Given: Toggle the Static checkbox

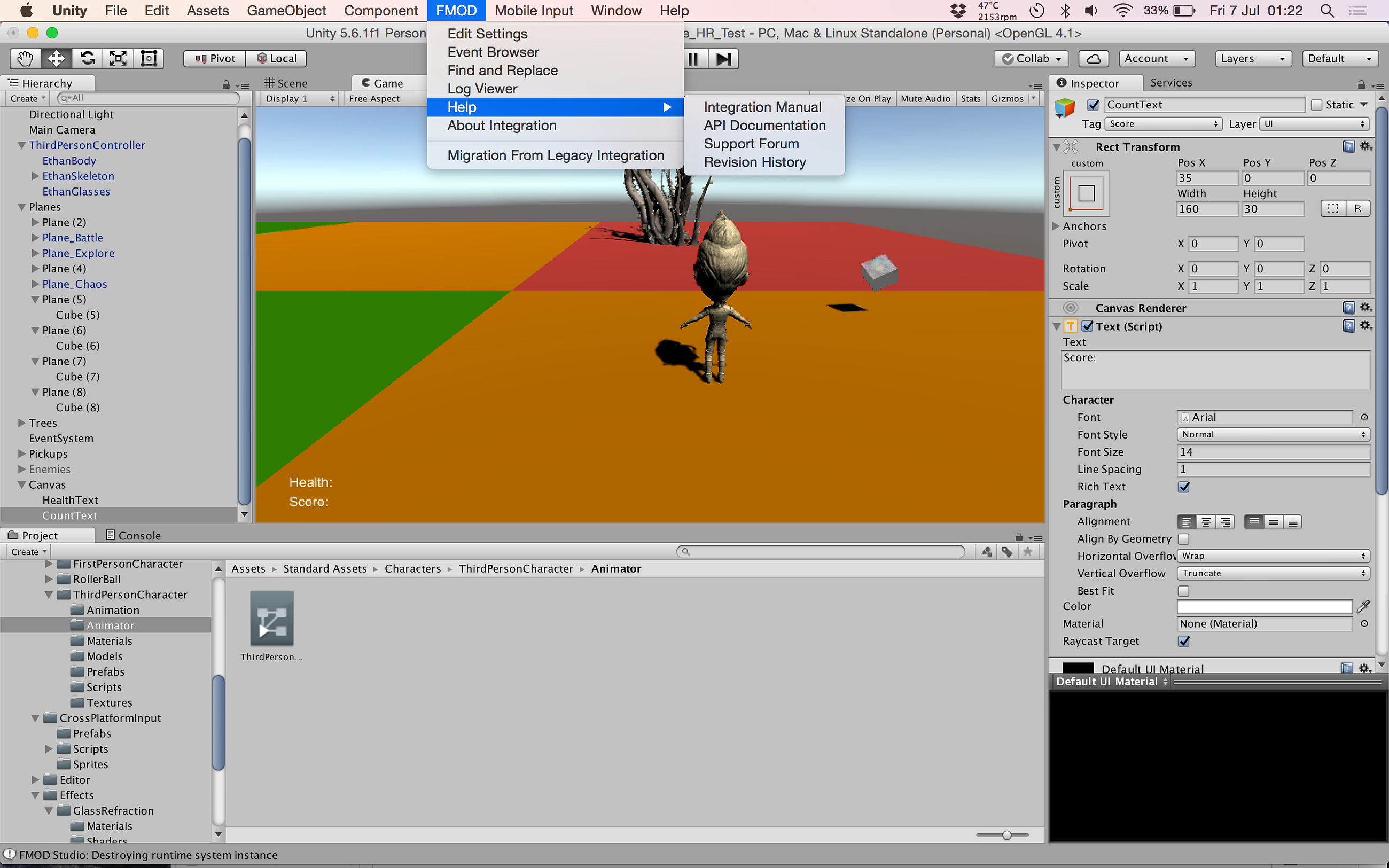Looking at the screenshot, I should tap(1317, 105).
